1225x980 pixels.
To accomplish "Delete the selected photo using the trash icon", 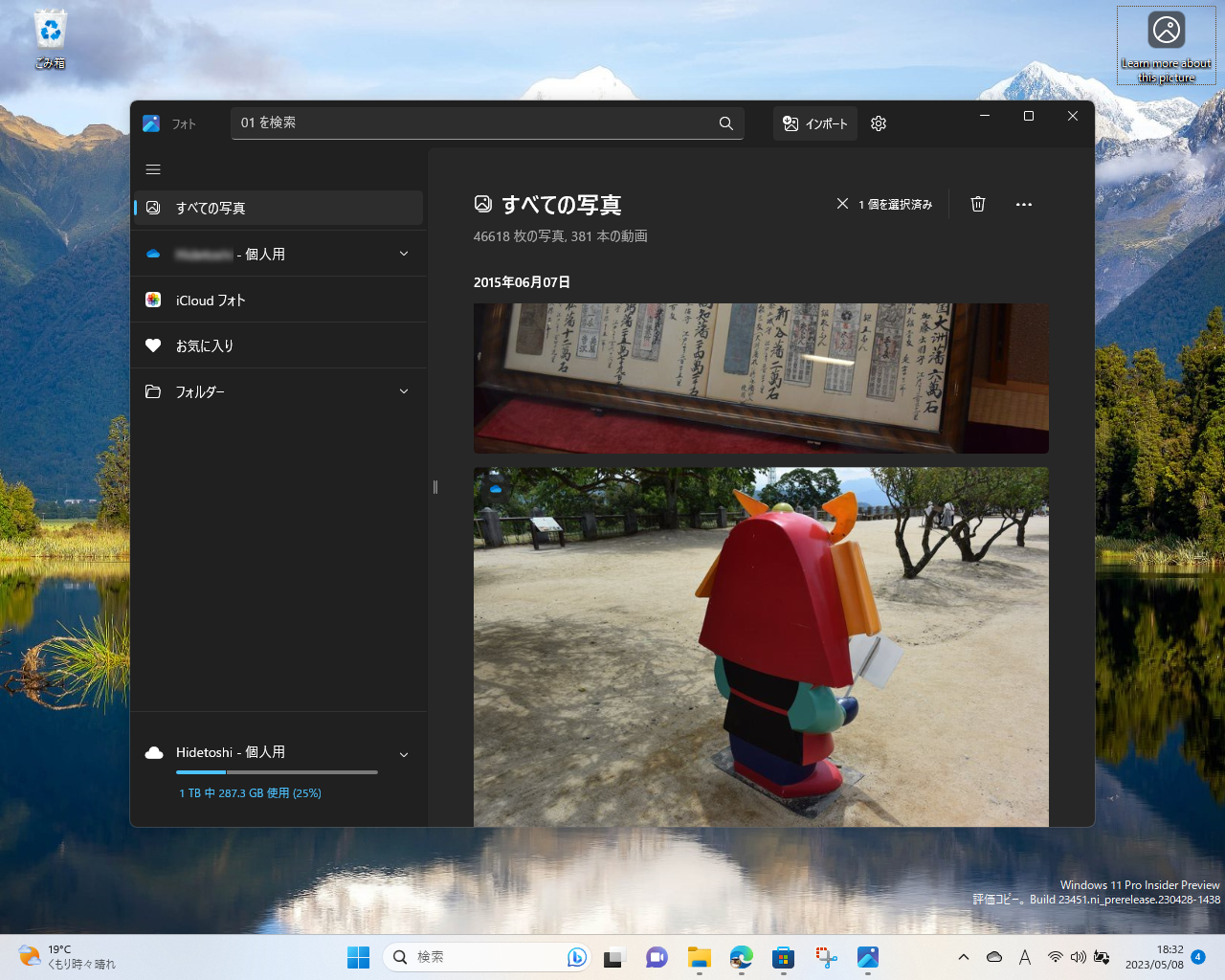I will tap(977, 204).
